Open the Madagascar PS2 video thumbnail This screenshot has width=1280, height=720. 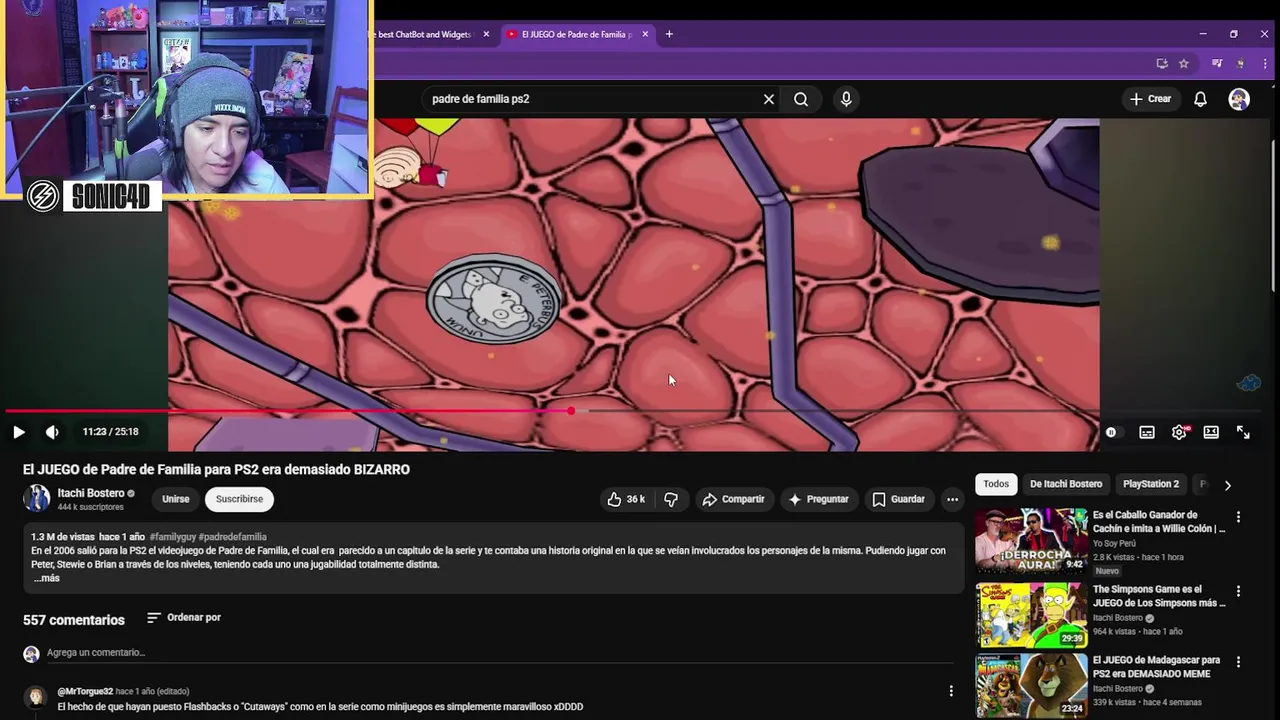[x=1031, y=686]
